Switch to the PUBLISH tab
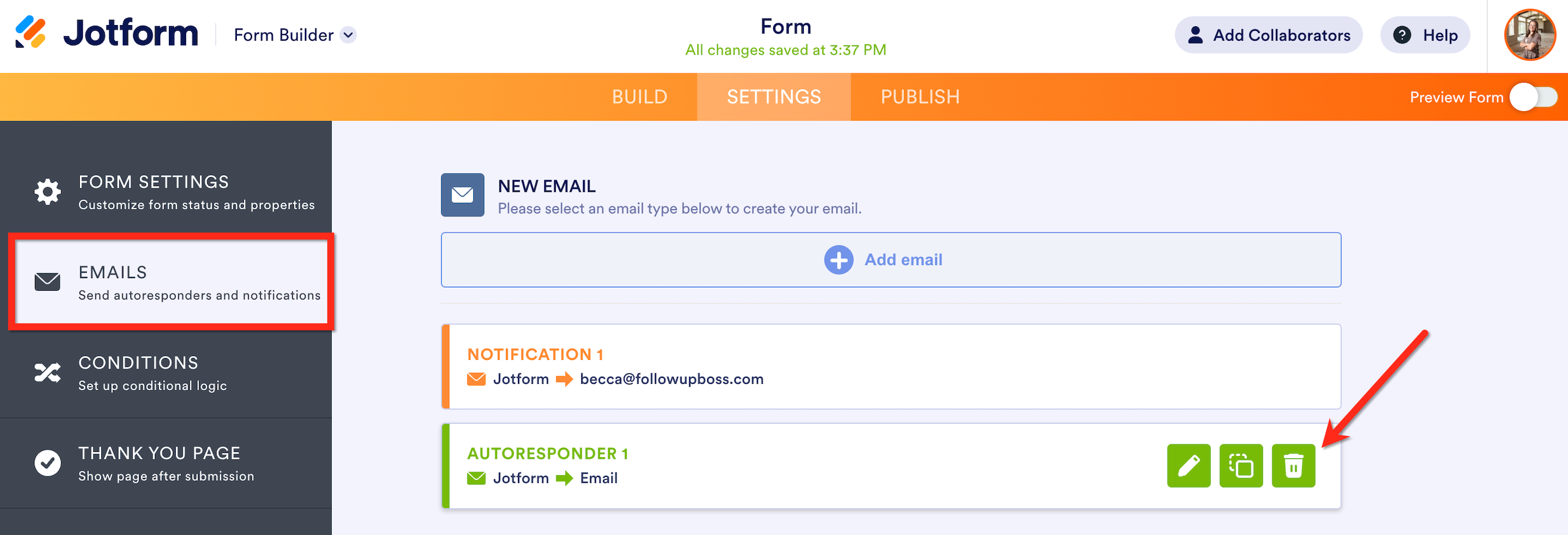 (x=920, y=97)
